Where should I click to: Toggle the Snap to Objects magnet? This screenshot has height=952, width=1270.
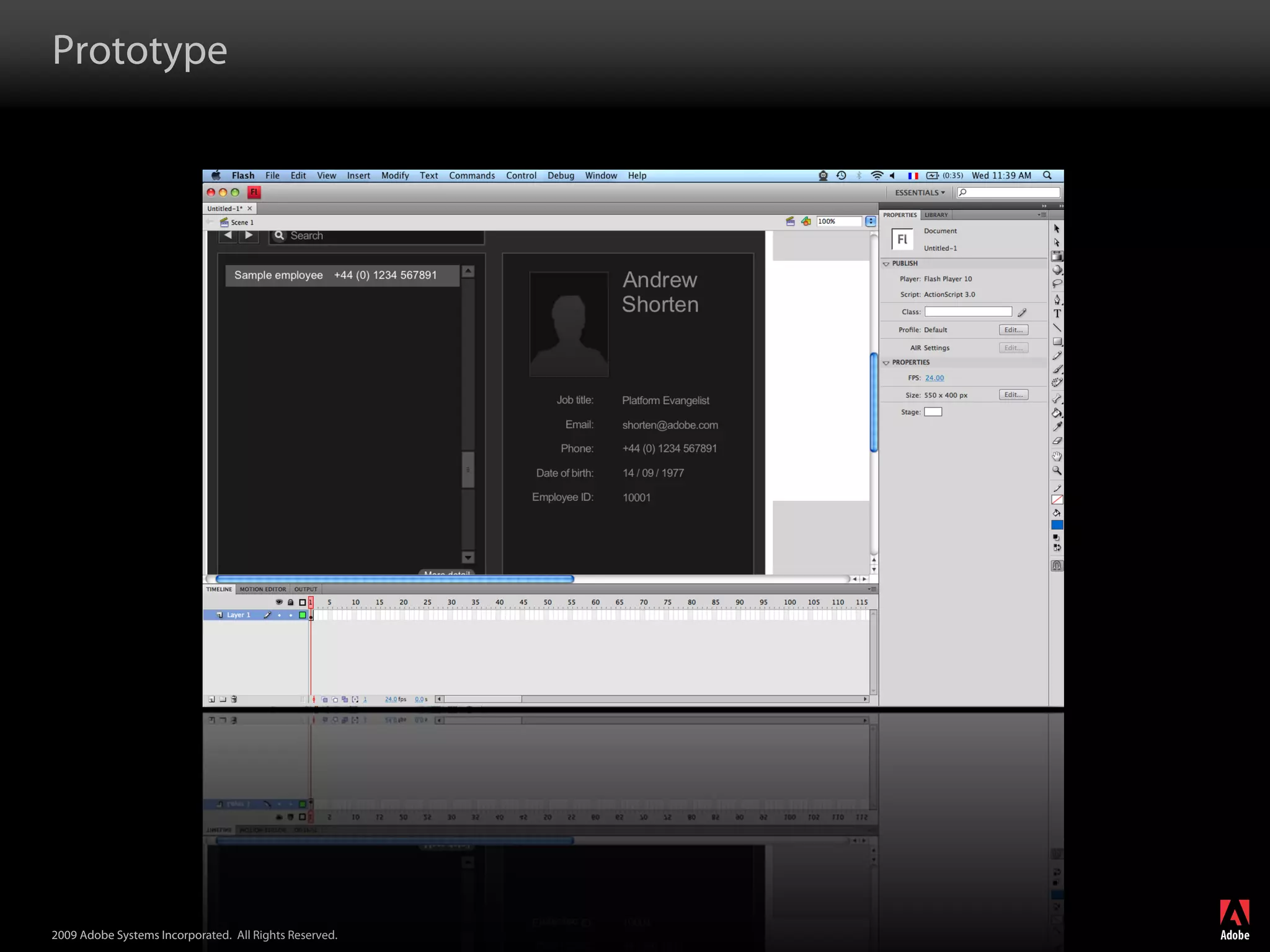(1057, 566)
